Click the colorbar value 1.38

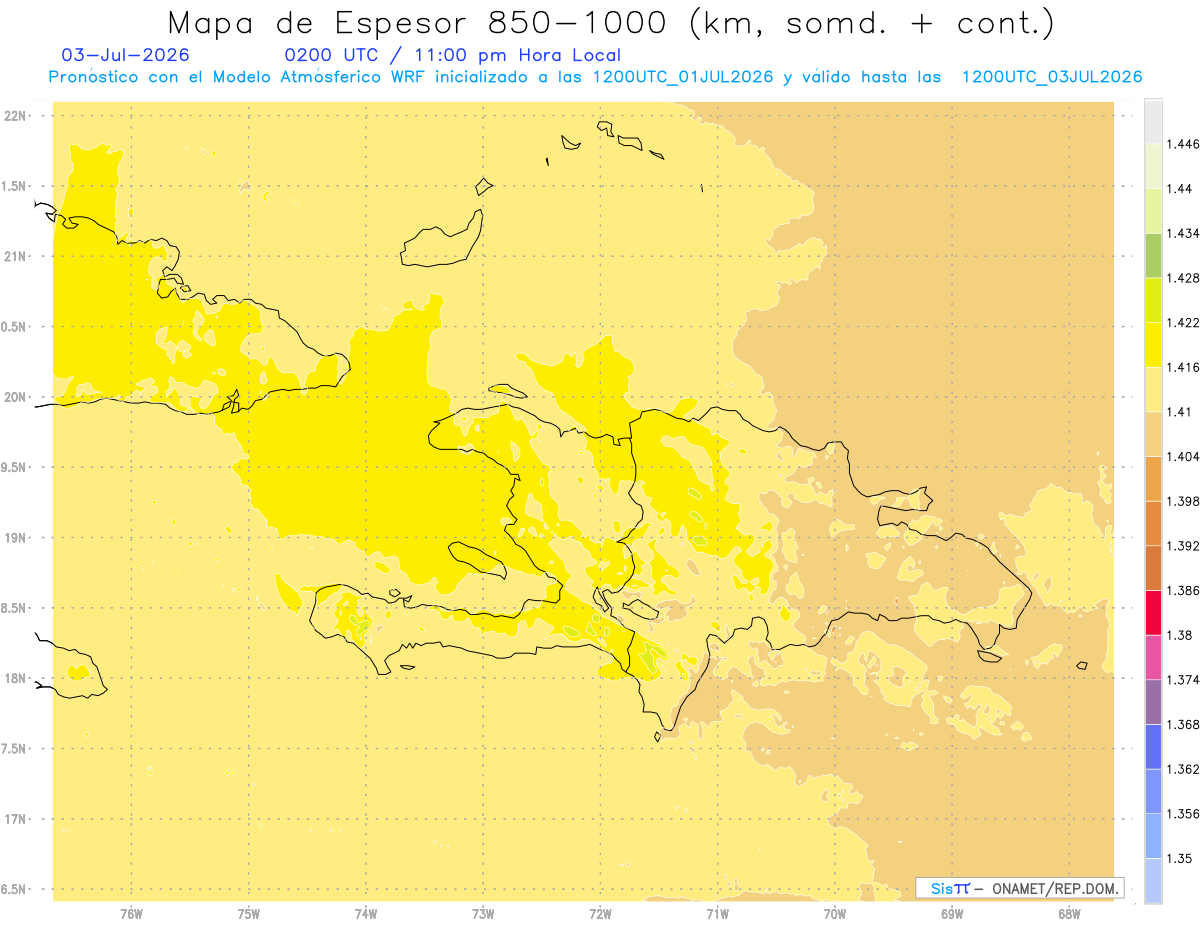coord(1178,635)
